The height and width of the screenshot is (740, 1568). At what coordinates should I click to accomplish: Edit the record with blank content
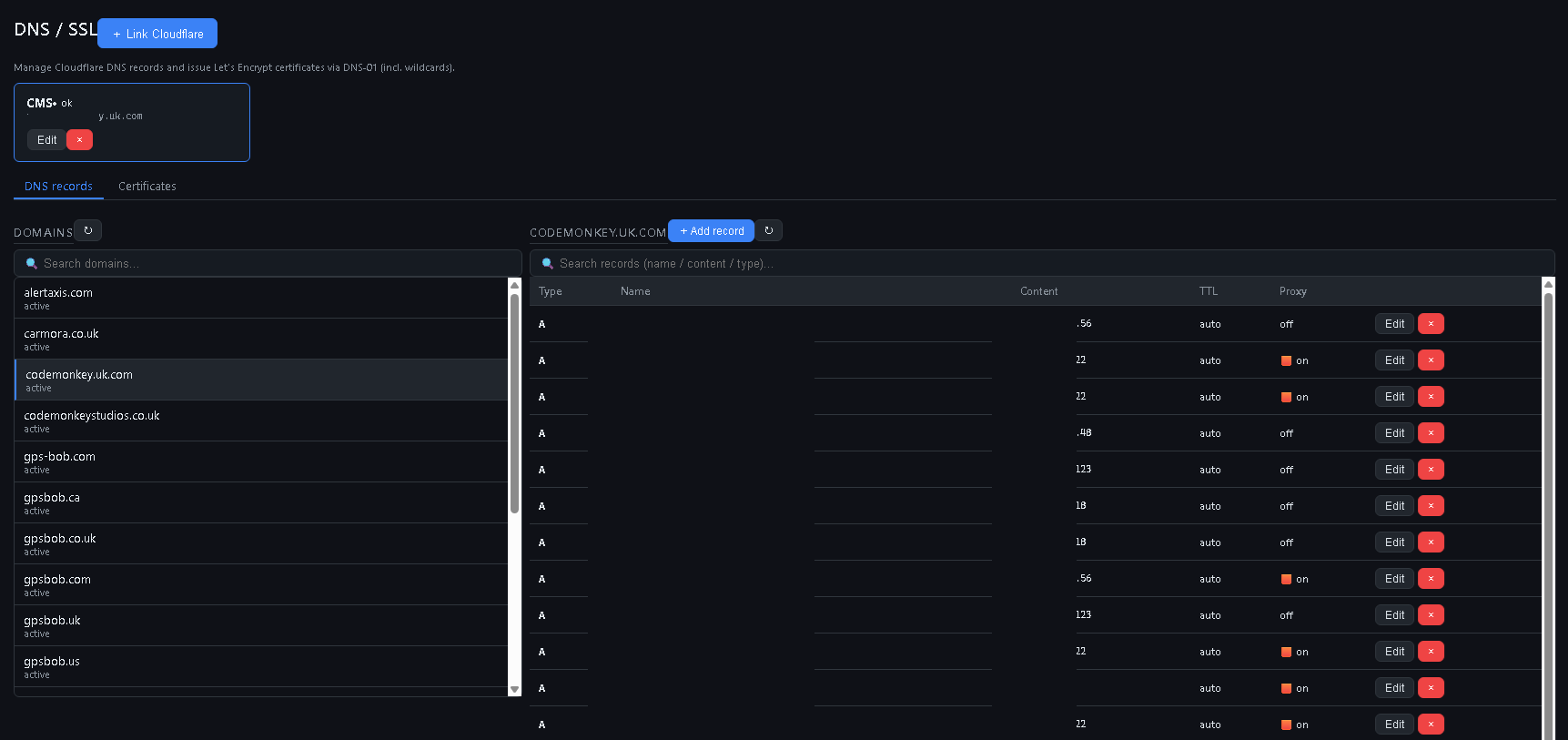coord(1394,688)
